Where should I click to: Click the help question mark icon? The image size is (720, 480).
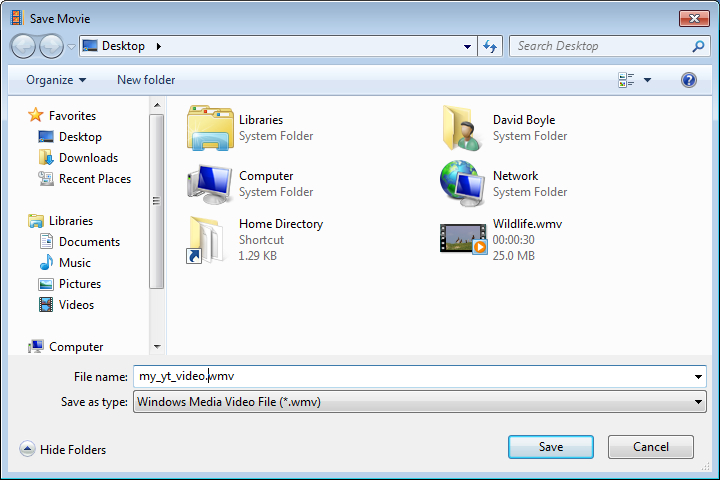pyautogui.click(x=689, y=80)
